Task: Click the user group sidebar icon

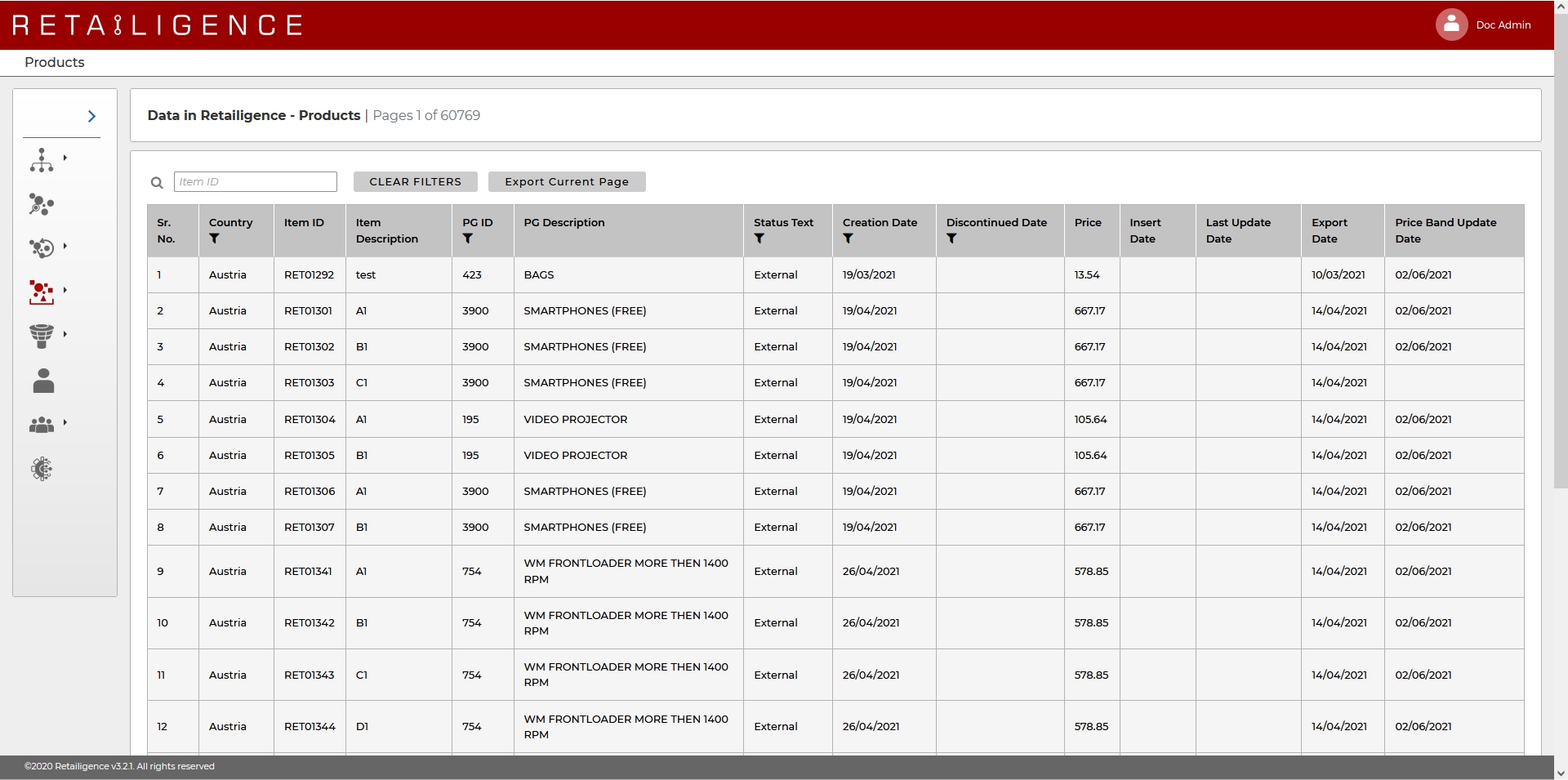Action: tap(41, 425)
